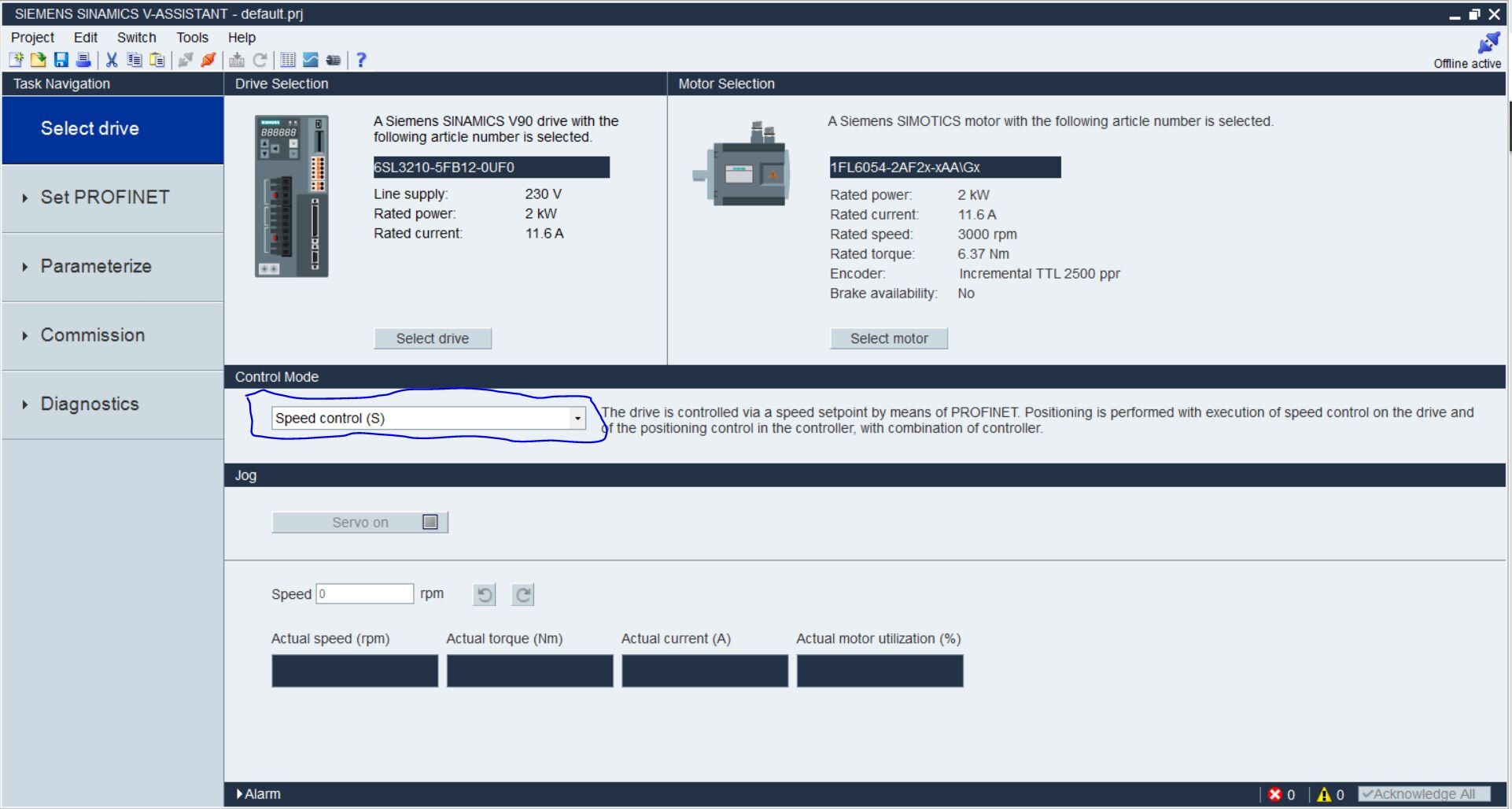Expand the Parameterize navigation item
Image resolution: width=1512 pixels, height=809 pixels.
pos(112,267)
